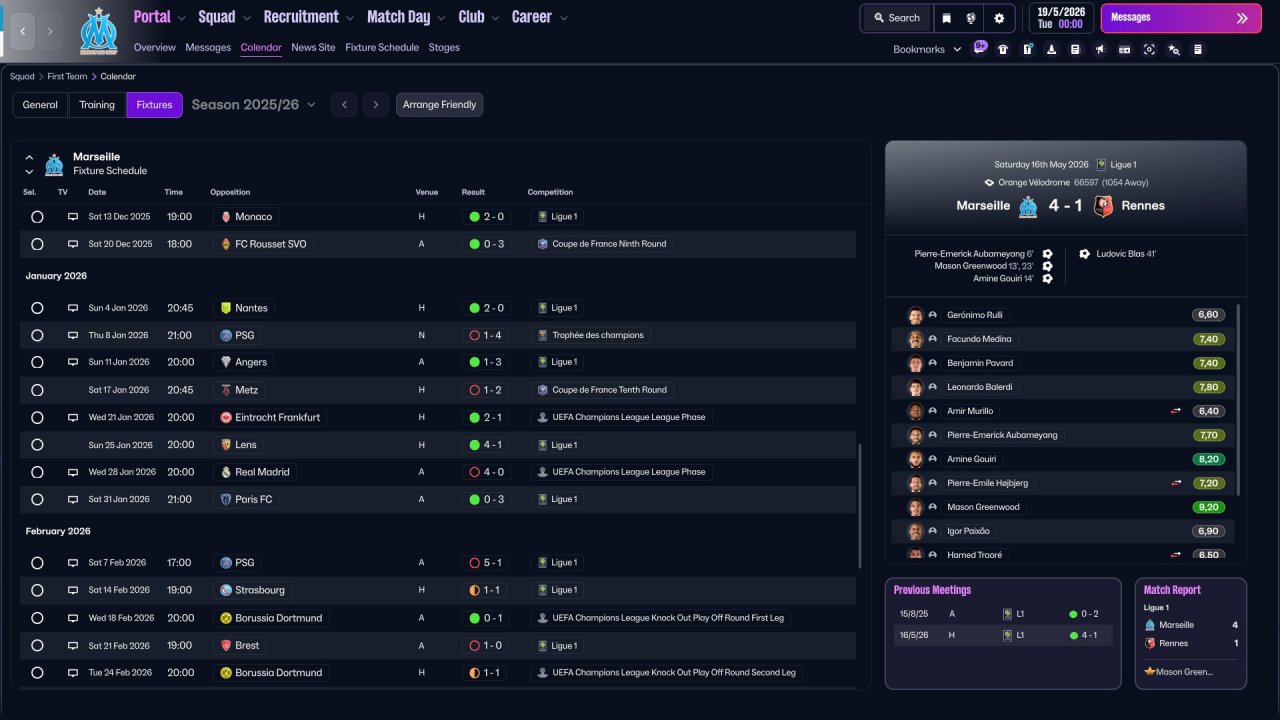
Task: Select the radio button for Eintracht Frankfurt fixture
Action: 37,417
